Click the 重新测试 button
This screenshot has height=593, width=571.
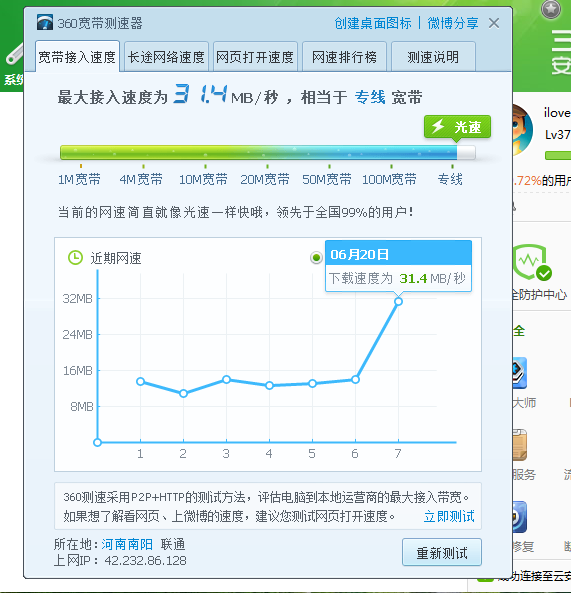point(442,553)
